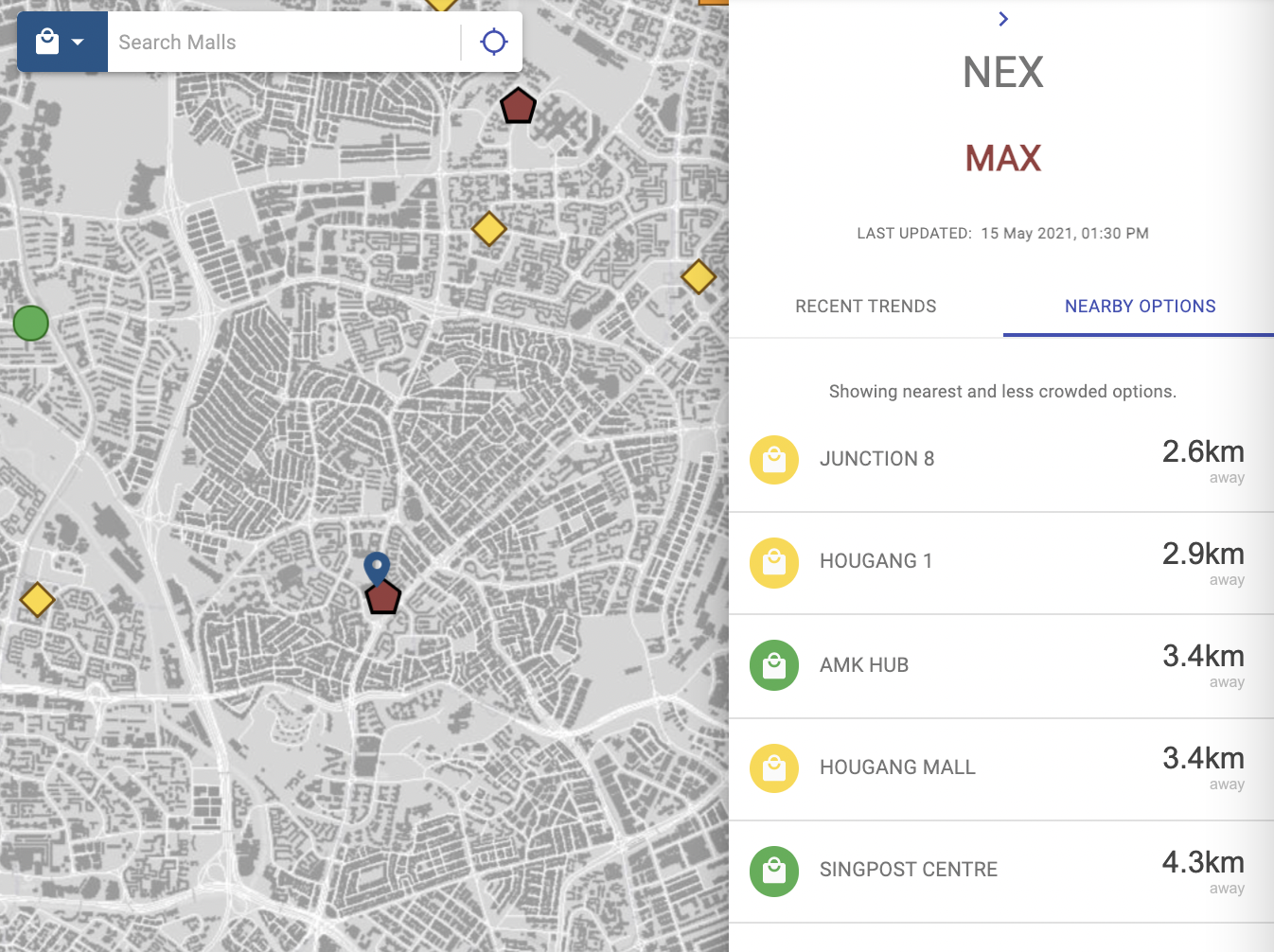Click the 2.9km distance for Hougang 1
The image size is (1274, 952).
coord(1203,555)
